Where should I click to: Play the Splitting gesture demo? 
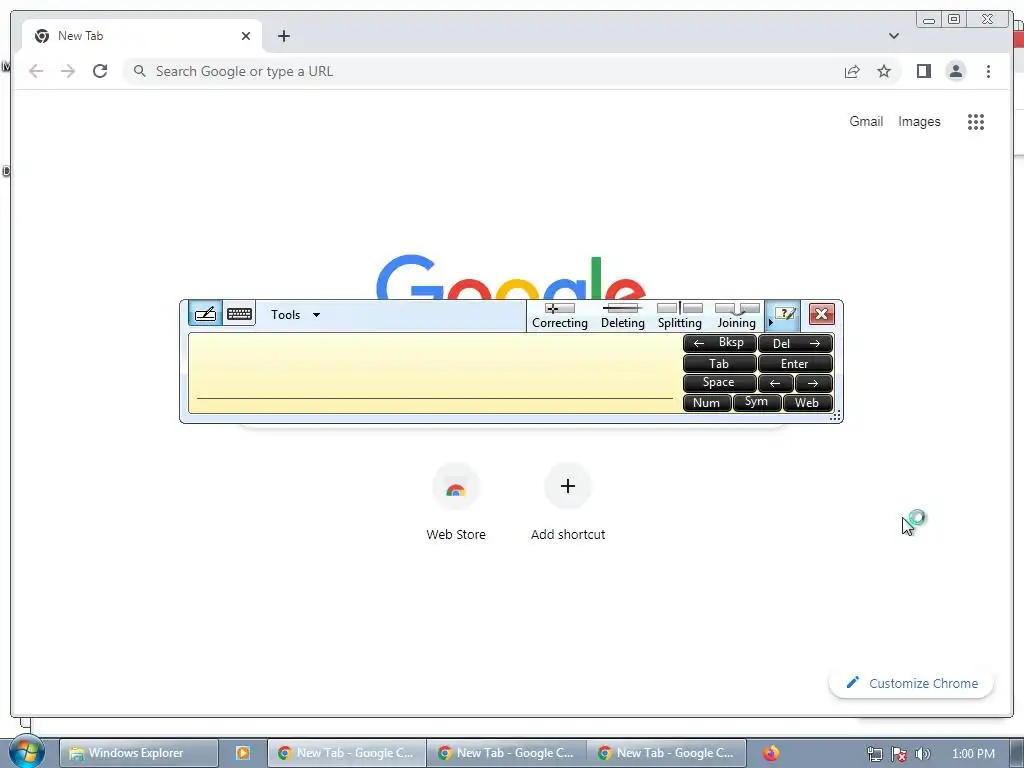click(x=679, y=315)
